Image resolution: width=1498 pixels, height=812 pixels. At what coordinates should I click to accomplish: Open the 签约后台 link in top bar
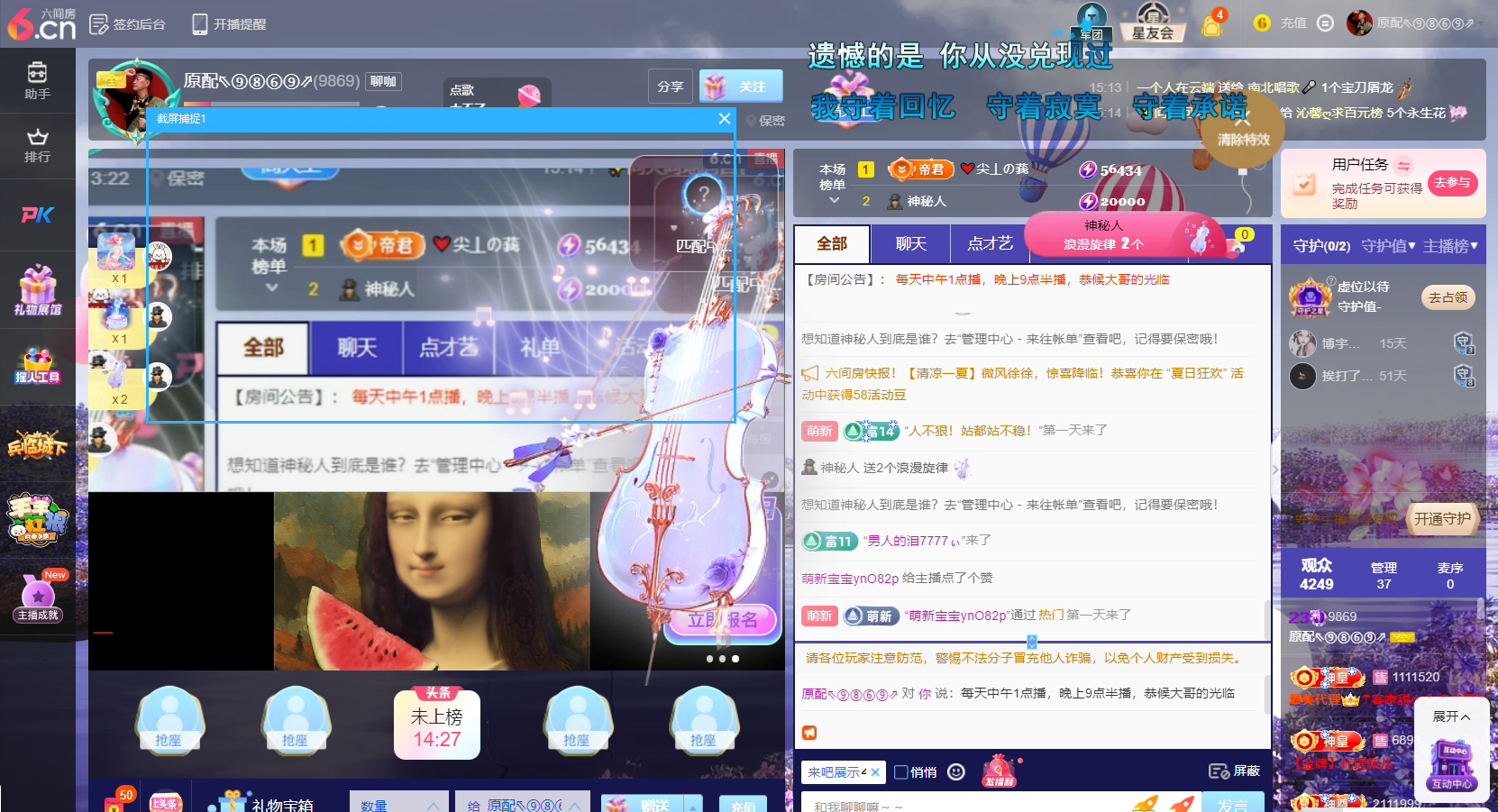[128, 23]
